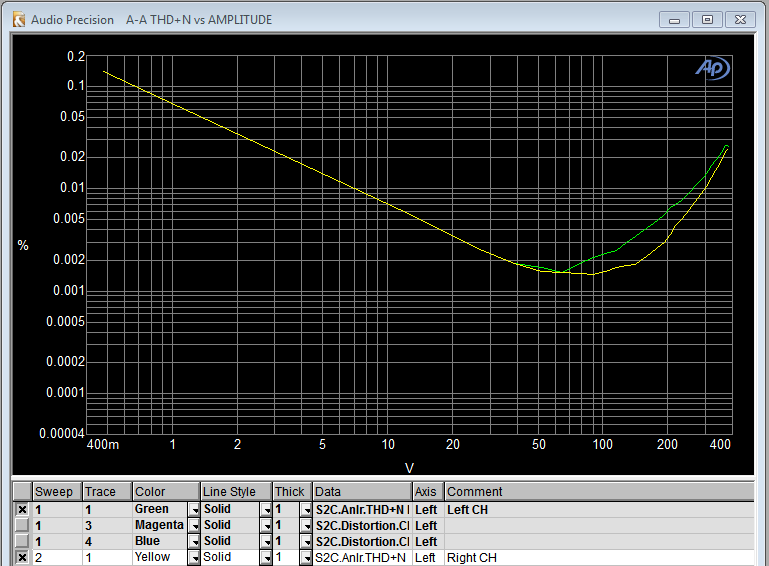Viewport: 769px width, 566px height.
Task: Open line style dropdown for Magenta trace
Action: [266, 526]
